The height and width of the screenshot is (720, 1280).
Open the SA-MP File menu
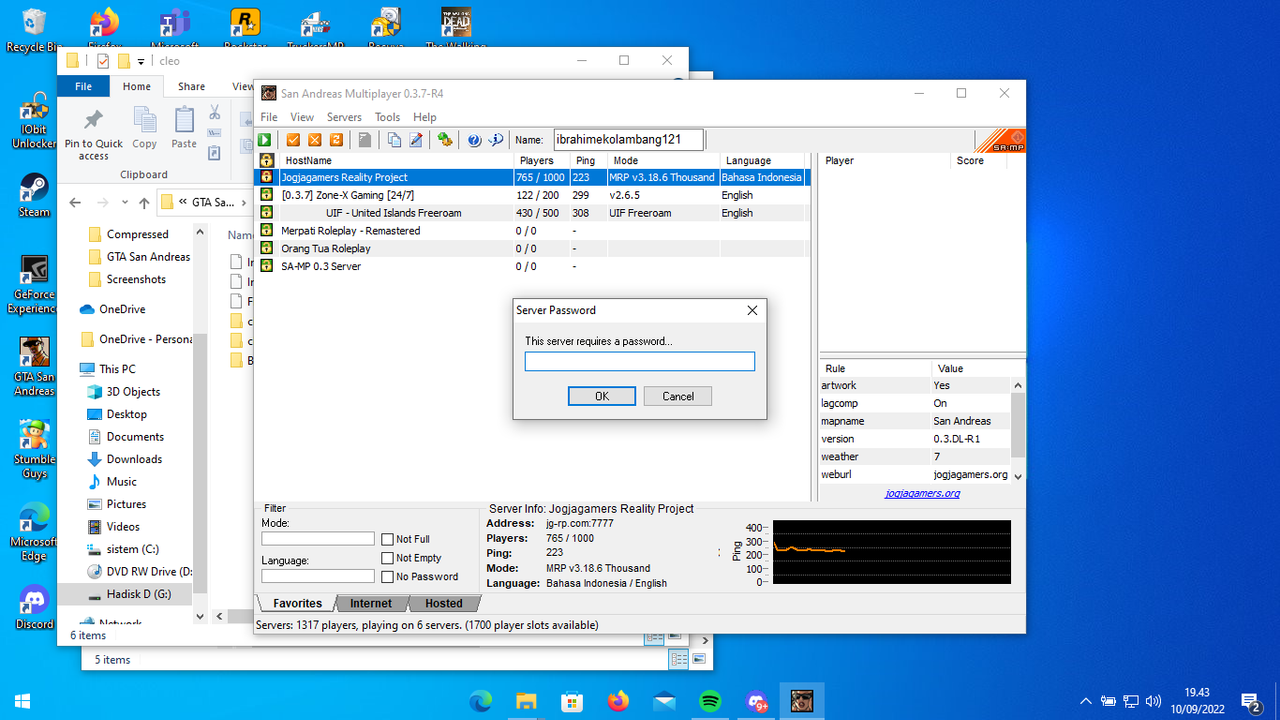[x=269, y=117]
